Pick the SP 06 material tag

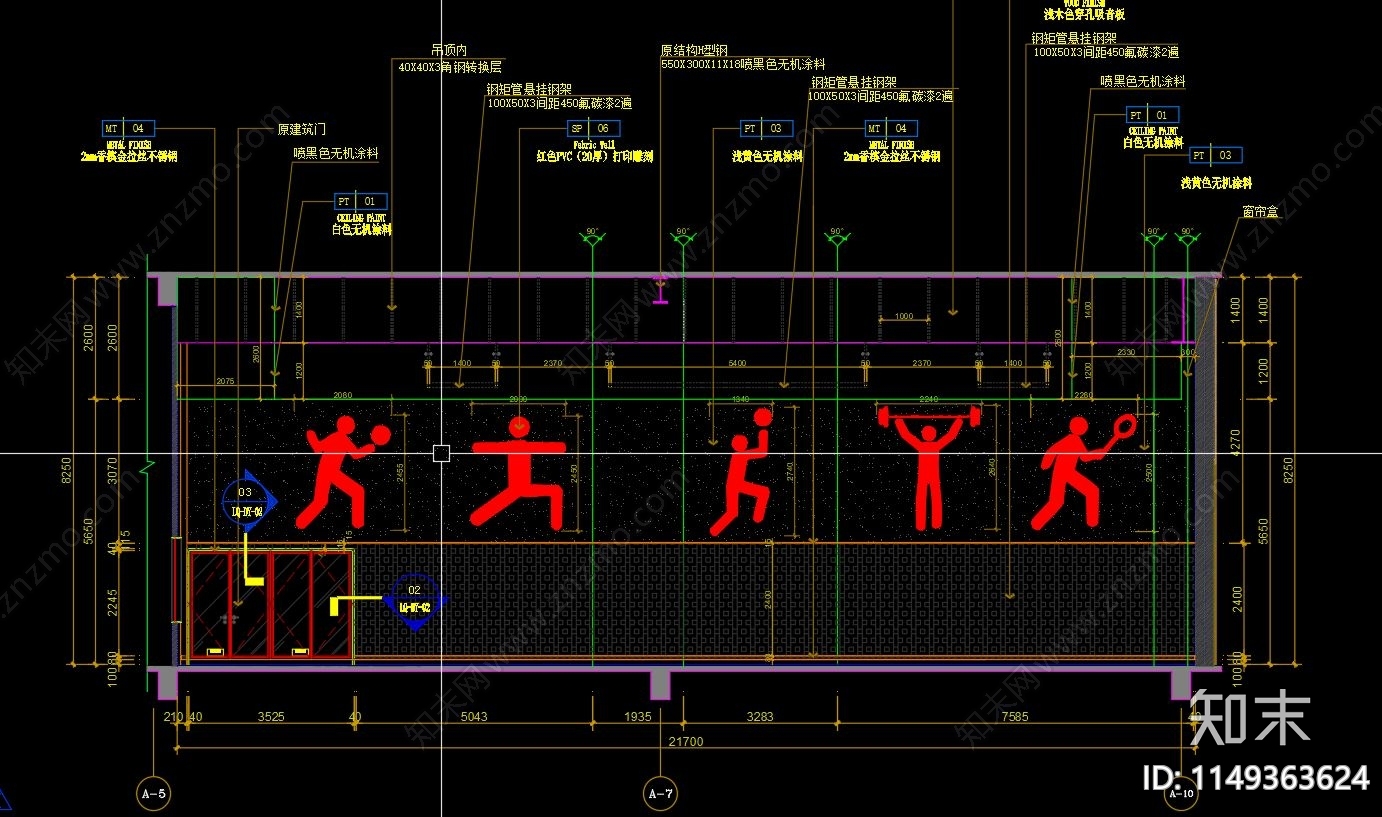593,128
